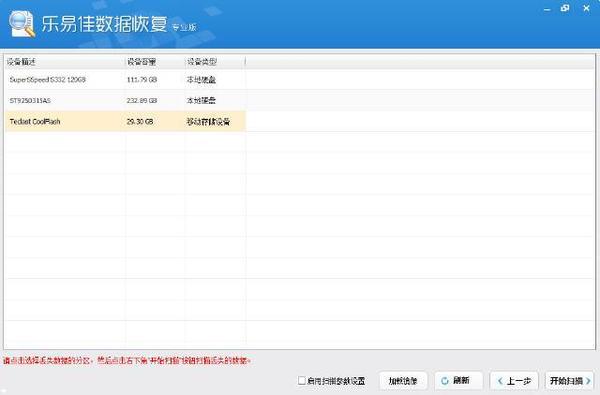Click the 加载镜像 load image button
Image resolution: width=600 pixels, height=395 pixels.
pos(403,380)
